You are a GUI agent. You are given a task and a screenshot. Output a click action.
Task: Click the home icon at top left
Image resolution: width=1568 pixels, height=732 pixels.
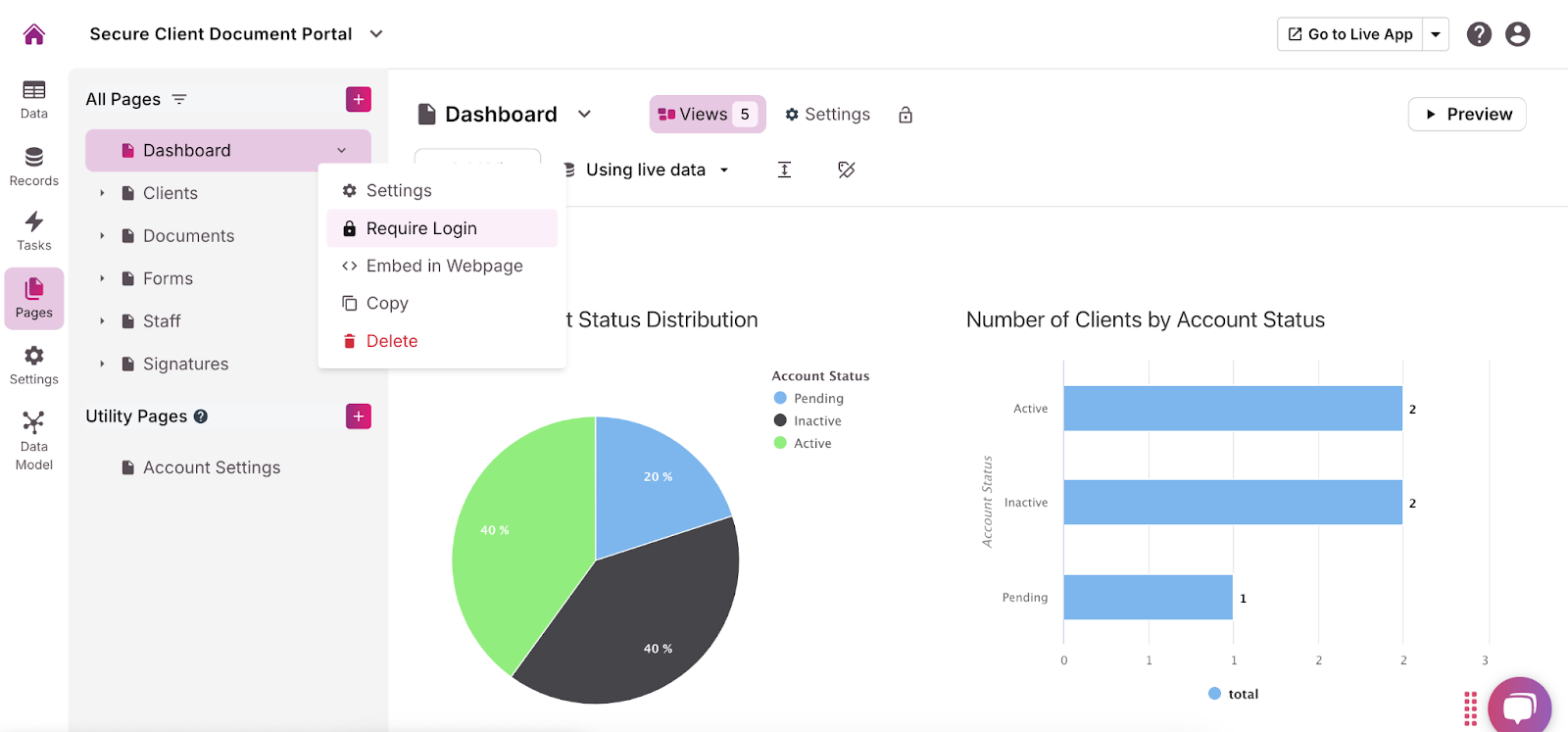tap(34, 34)
